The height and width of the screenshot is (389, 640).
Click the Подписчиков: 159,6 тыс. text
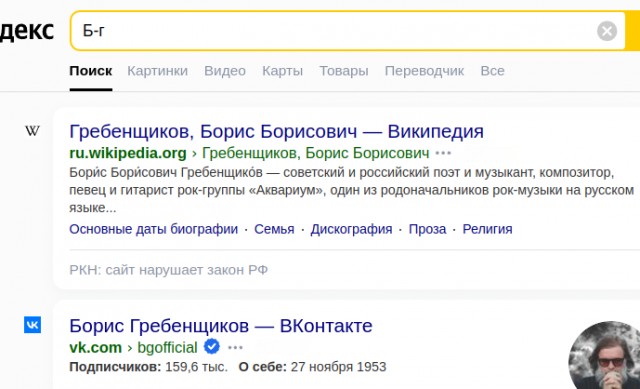(149, 367)
